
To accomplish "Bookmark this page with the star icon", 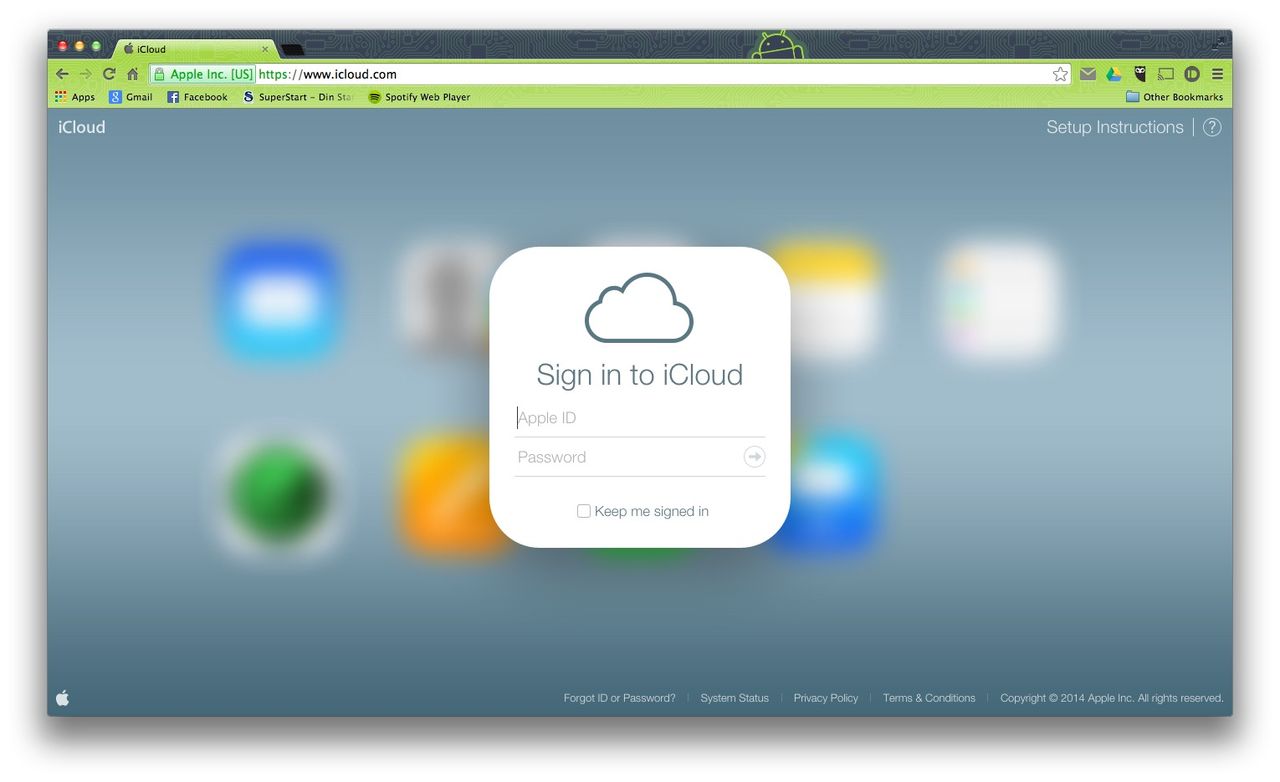I will click(1060, 74).
